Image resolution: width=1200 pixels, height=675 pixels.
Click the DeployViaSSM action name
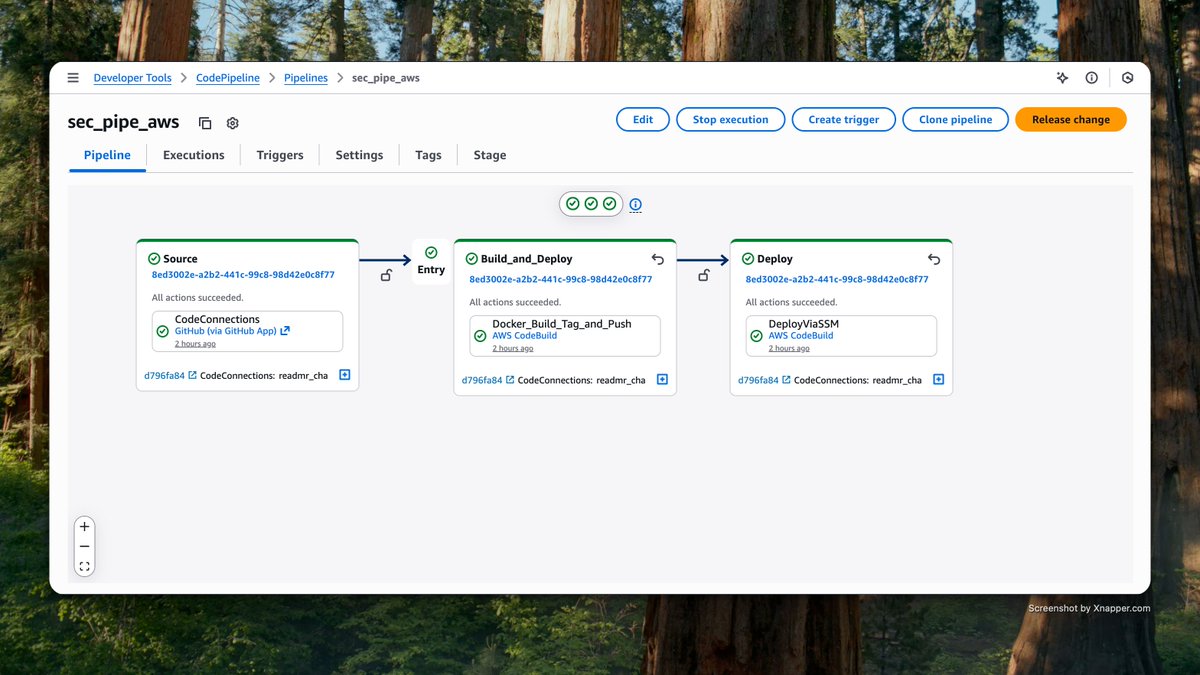(x=804, y=324)
